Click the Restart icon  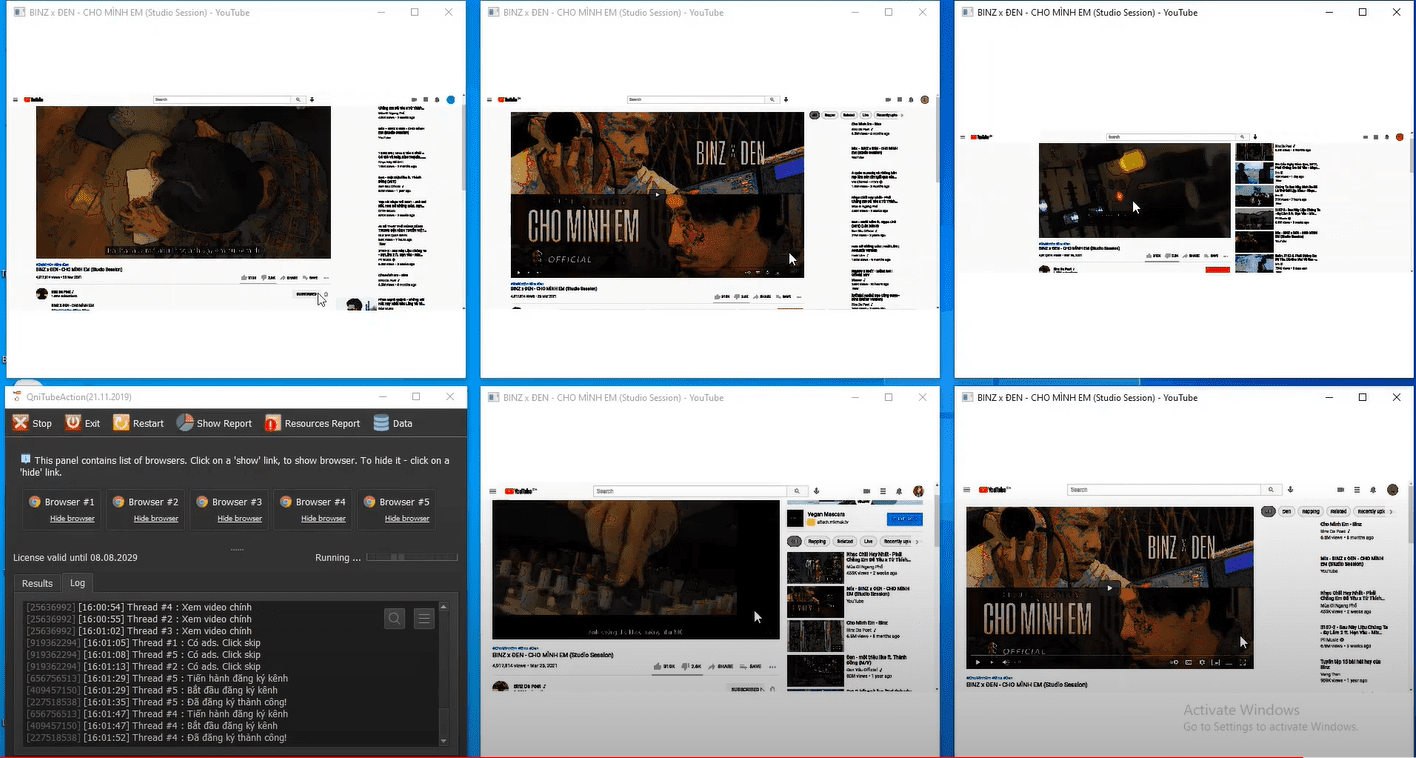point(121,423)
